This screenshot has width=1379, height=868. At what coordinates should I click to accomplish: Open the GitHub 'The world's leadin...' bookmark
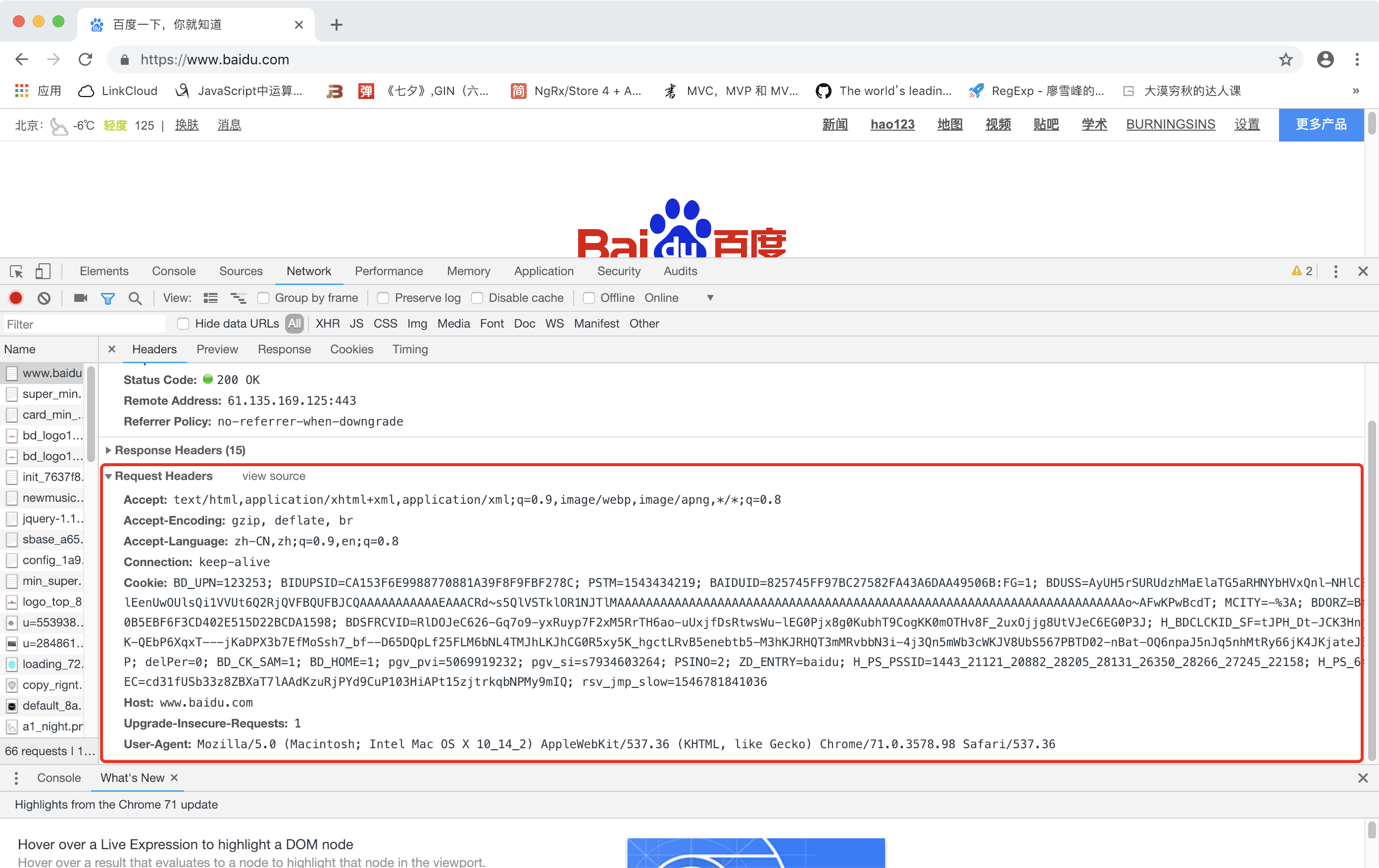coord(884,91)
